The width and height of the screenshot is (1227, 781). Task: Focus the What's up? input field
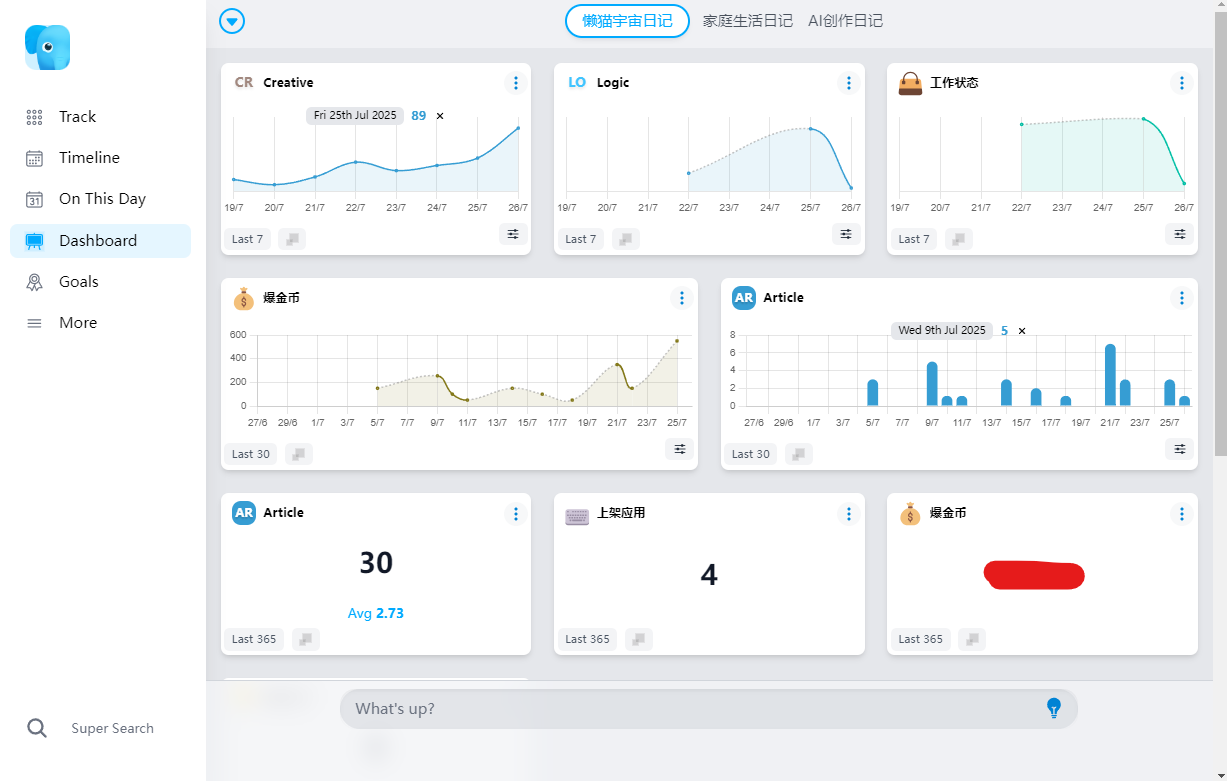click(709, 708)
